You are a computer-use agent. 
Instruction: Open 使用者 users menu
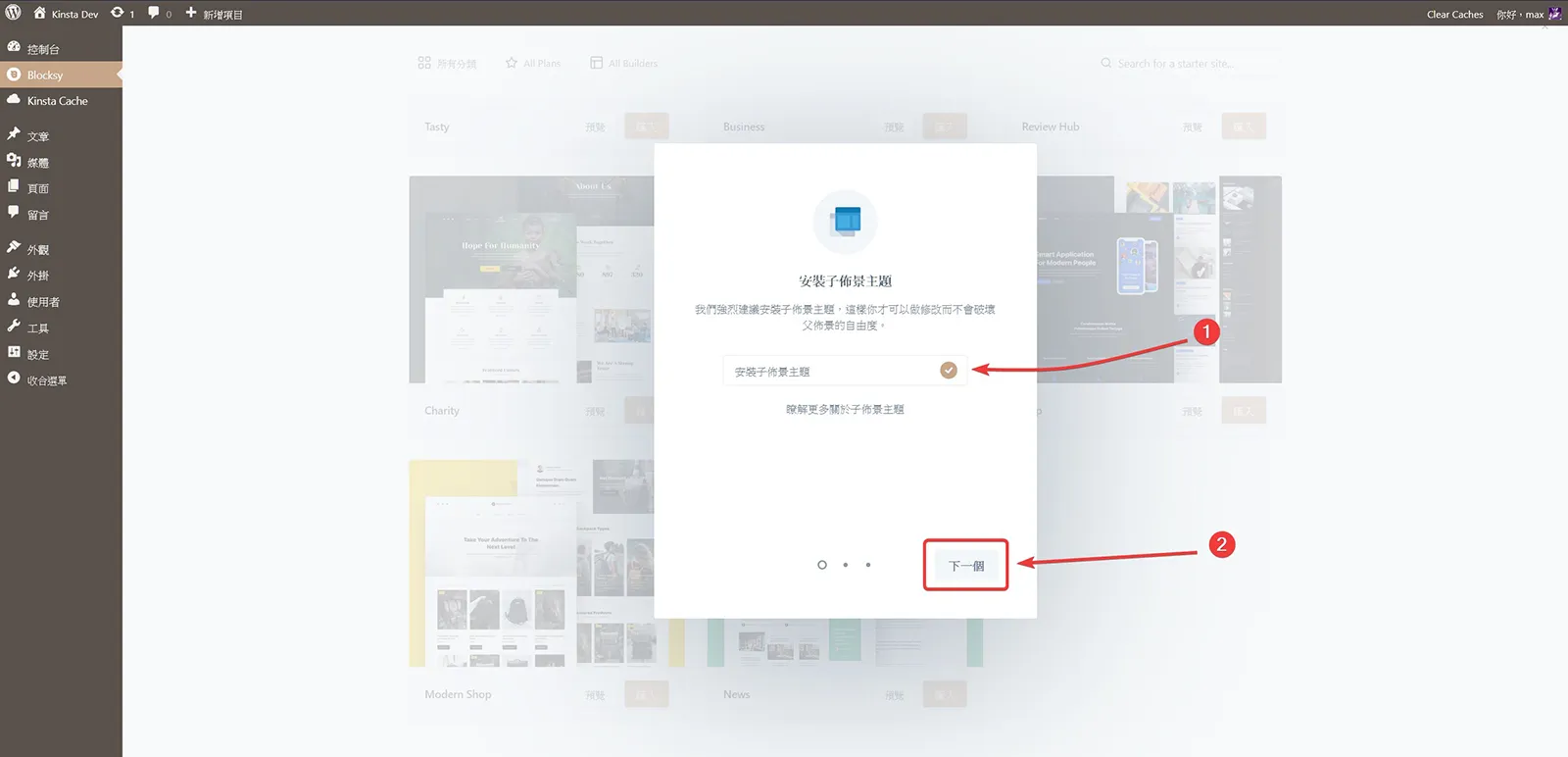tap(61, 301)
